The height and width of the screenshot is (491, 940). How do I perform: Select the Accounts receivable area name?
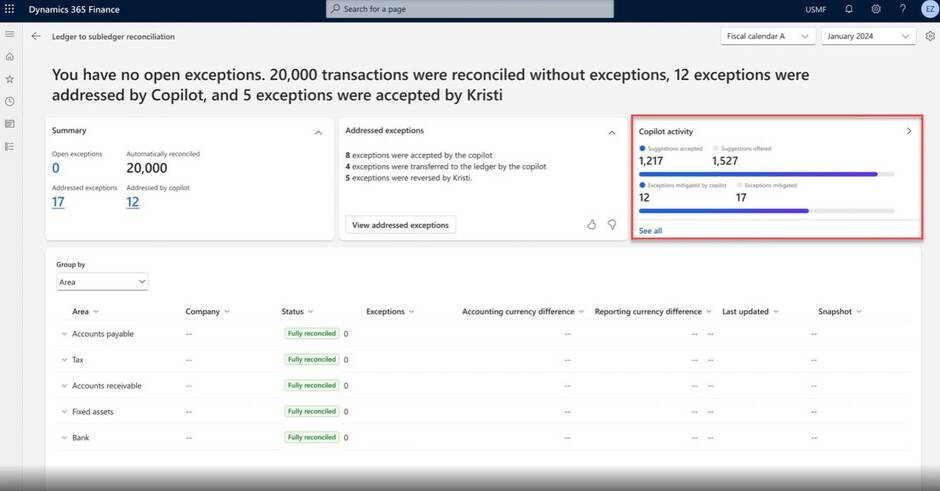coord(107,386)
